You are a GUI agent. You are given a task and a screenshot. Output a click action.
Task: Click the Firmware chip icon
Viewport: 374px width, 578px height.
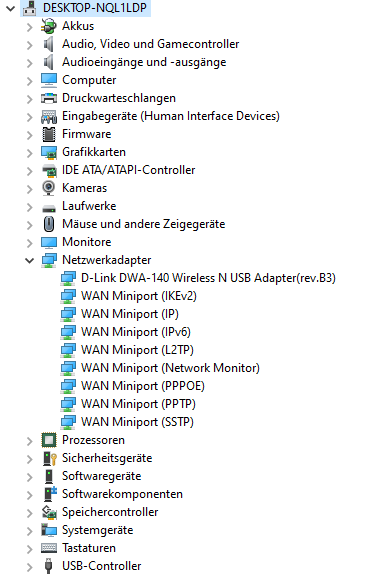(49, 134)
